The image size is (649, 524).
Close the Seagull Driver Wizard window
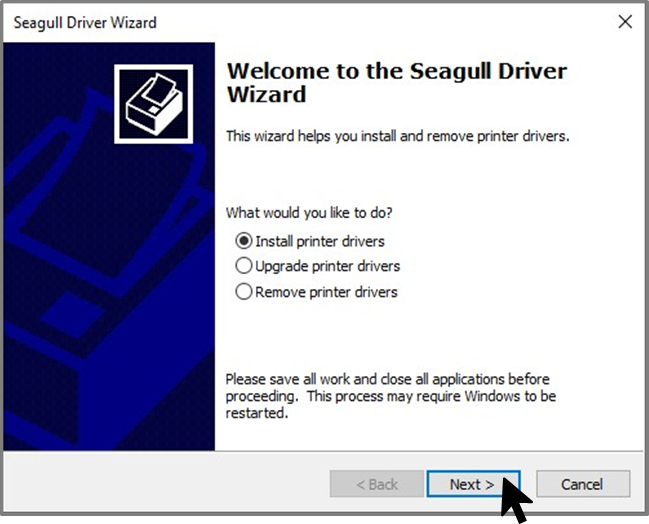coord(625,22)
